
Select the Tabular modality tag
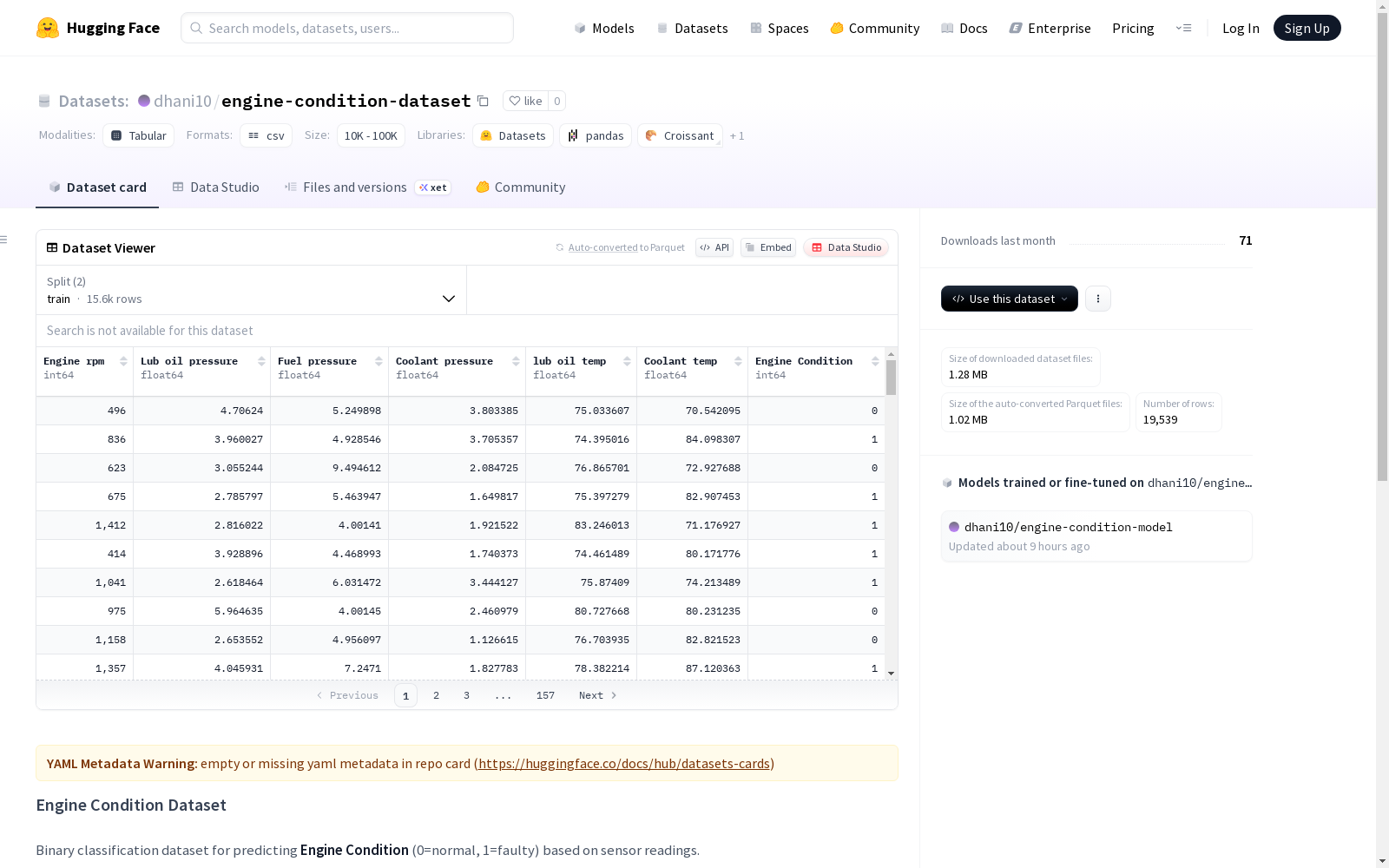139,135
